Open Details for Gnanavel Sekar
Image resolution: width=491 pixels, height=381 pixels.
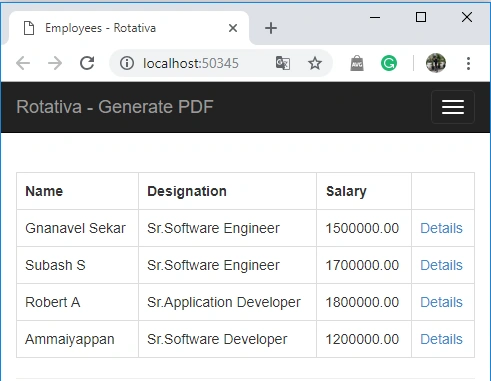pyautogui.click(x=441, y=228)
